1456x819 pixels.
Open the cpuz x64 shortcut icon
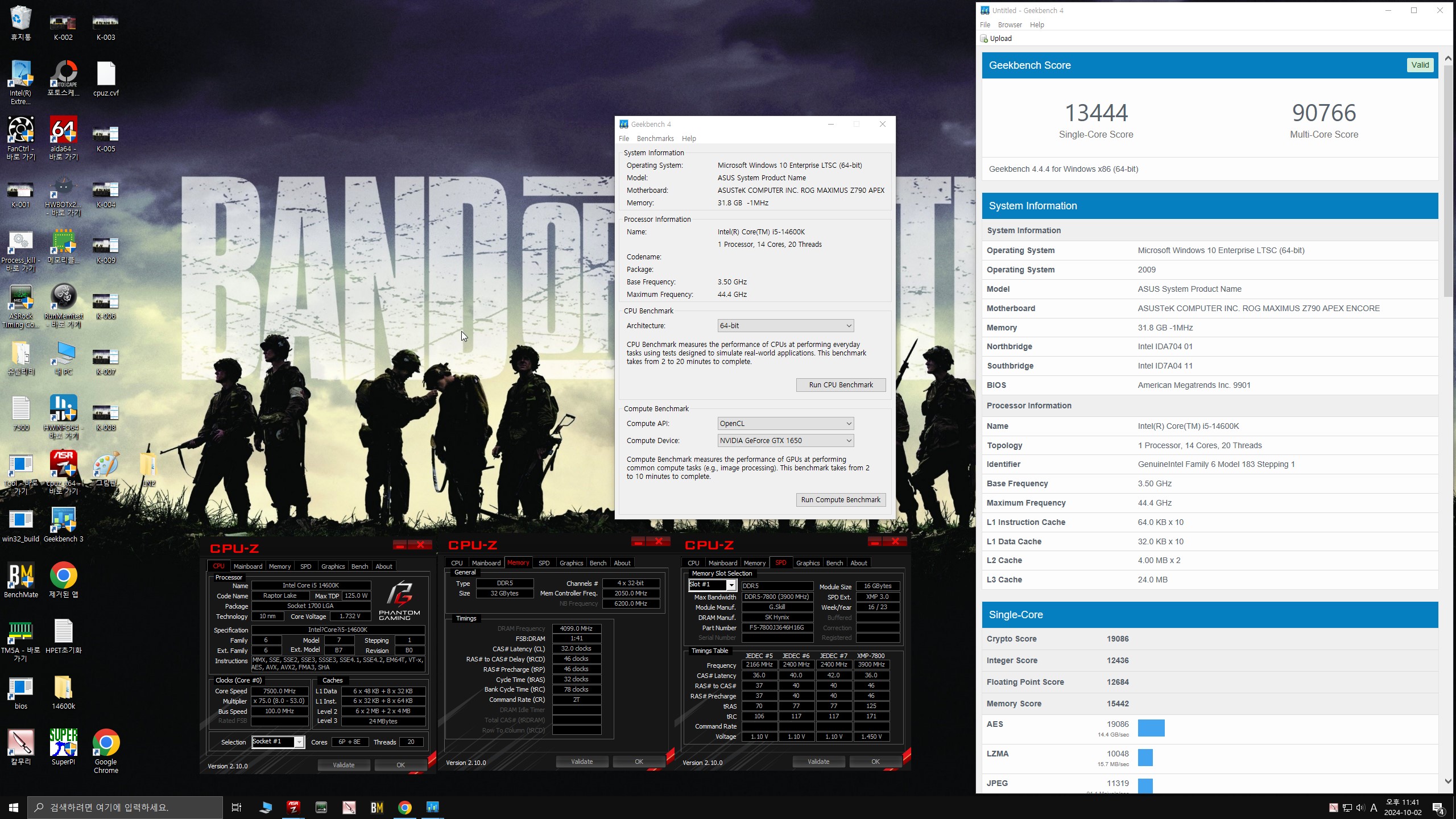pos(63,473)
